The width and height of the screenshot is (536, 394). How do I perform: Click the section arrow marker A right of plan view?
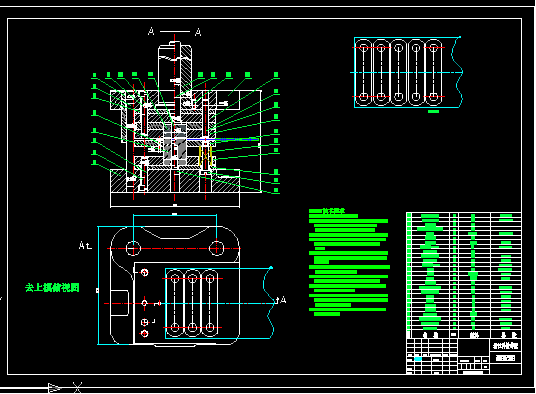[281, 300]
